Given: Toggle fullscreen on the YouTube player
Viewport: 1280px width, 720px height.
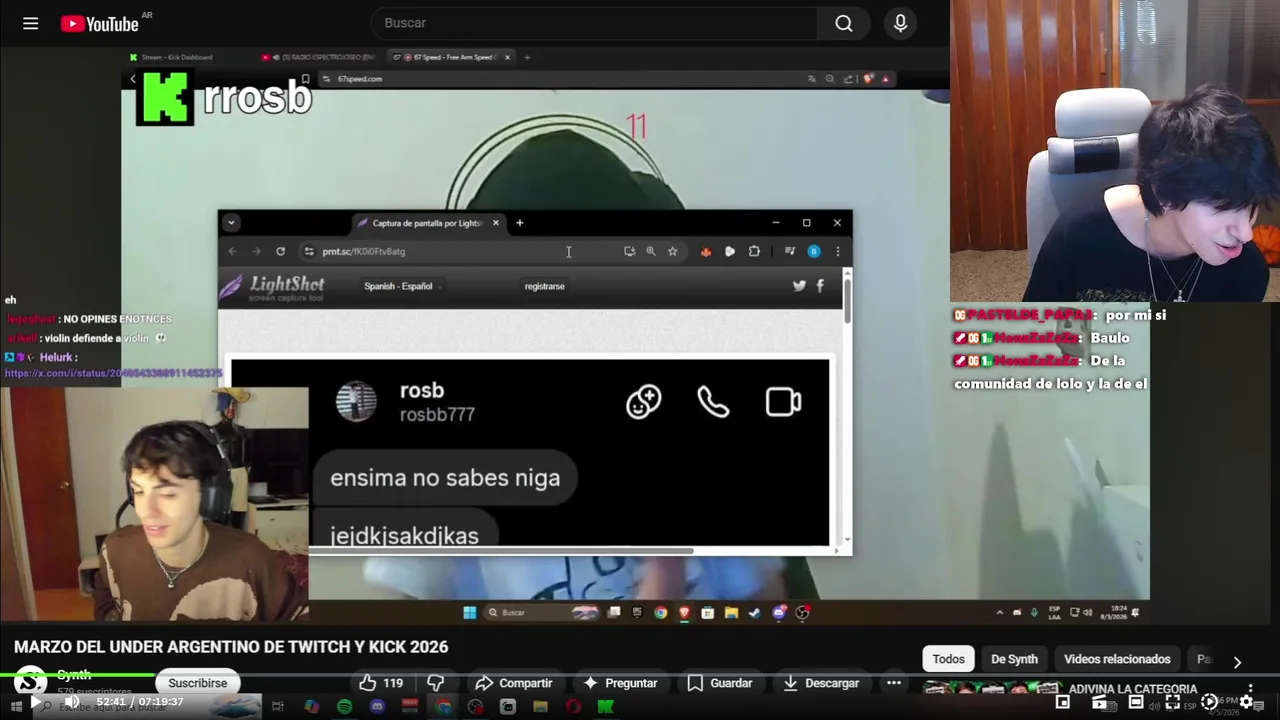Looking at the screenshot, I should (1172, 702).
